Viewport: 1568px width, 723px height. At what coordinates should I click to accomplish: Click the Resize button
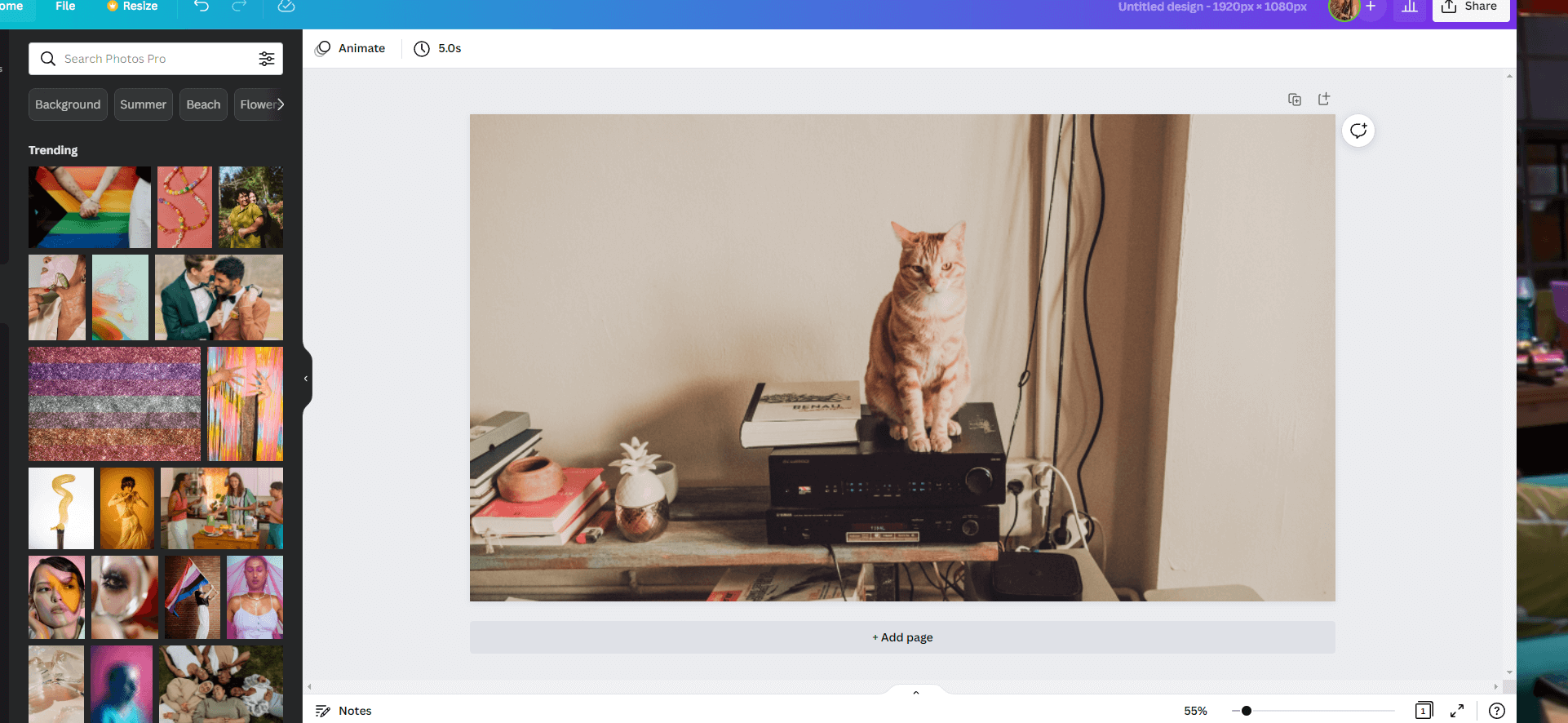pyautogui.click(x=132, y=7)
